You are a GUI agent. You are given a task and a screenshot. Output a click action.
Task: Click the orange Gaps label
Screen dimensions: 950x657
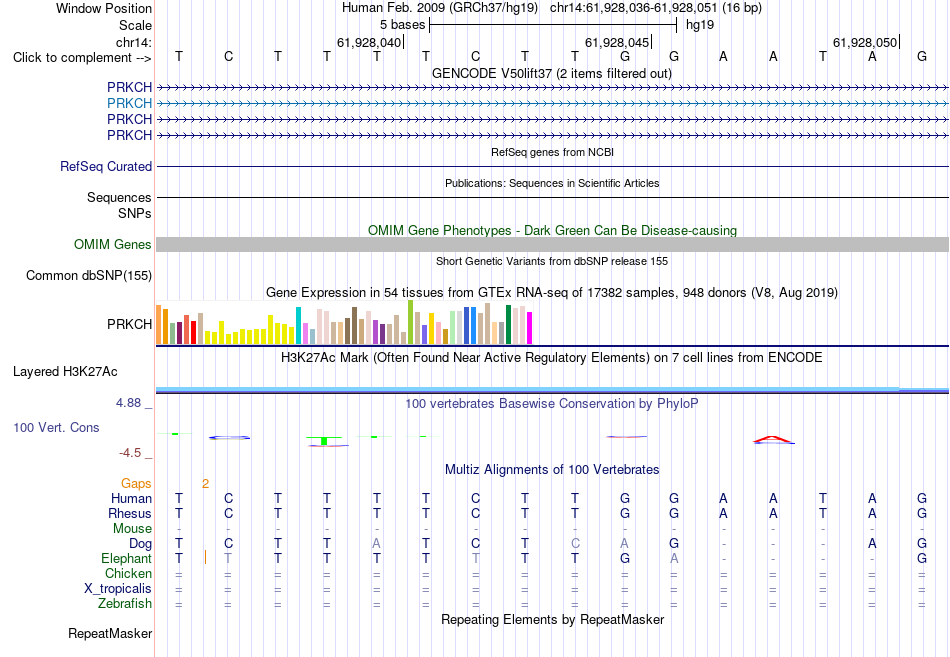(136, 484)
